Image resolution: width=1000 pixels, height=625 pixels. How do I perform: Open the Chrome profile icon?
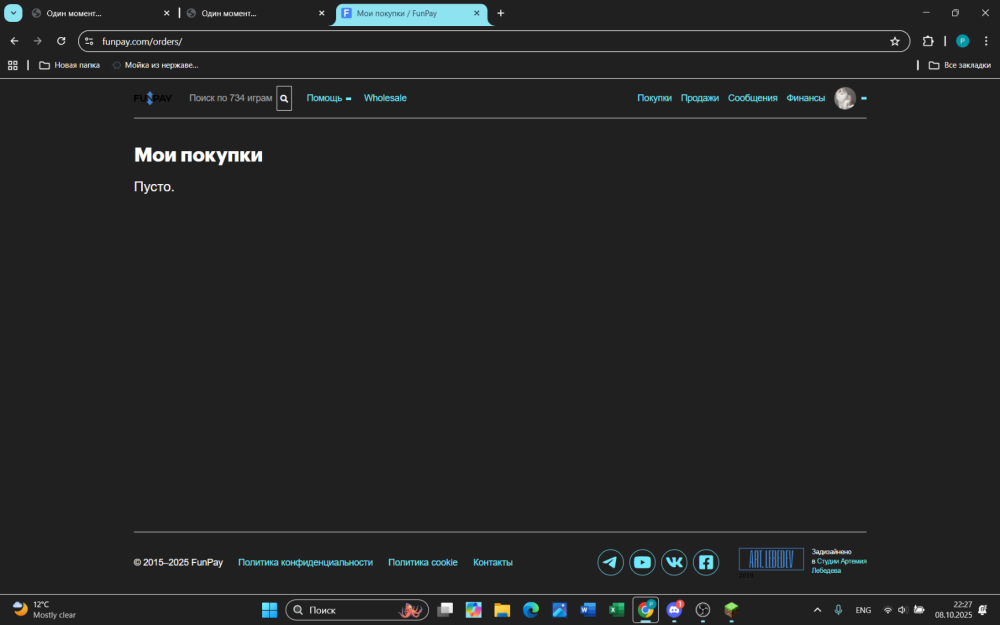click(x=962, y=41)
